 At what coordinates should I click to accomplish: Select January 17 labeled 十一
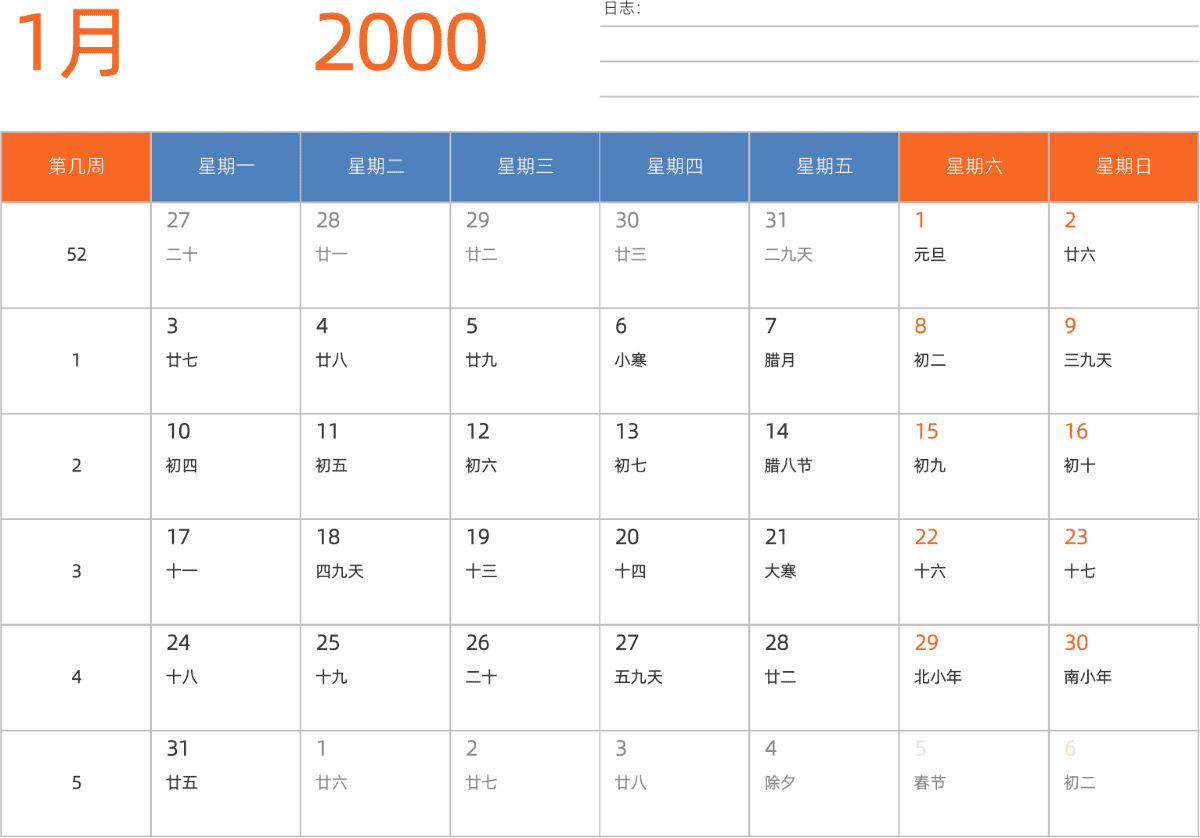point(226,572)
